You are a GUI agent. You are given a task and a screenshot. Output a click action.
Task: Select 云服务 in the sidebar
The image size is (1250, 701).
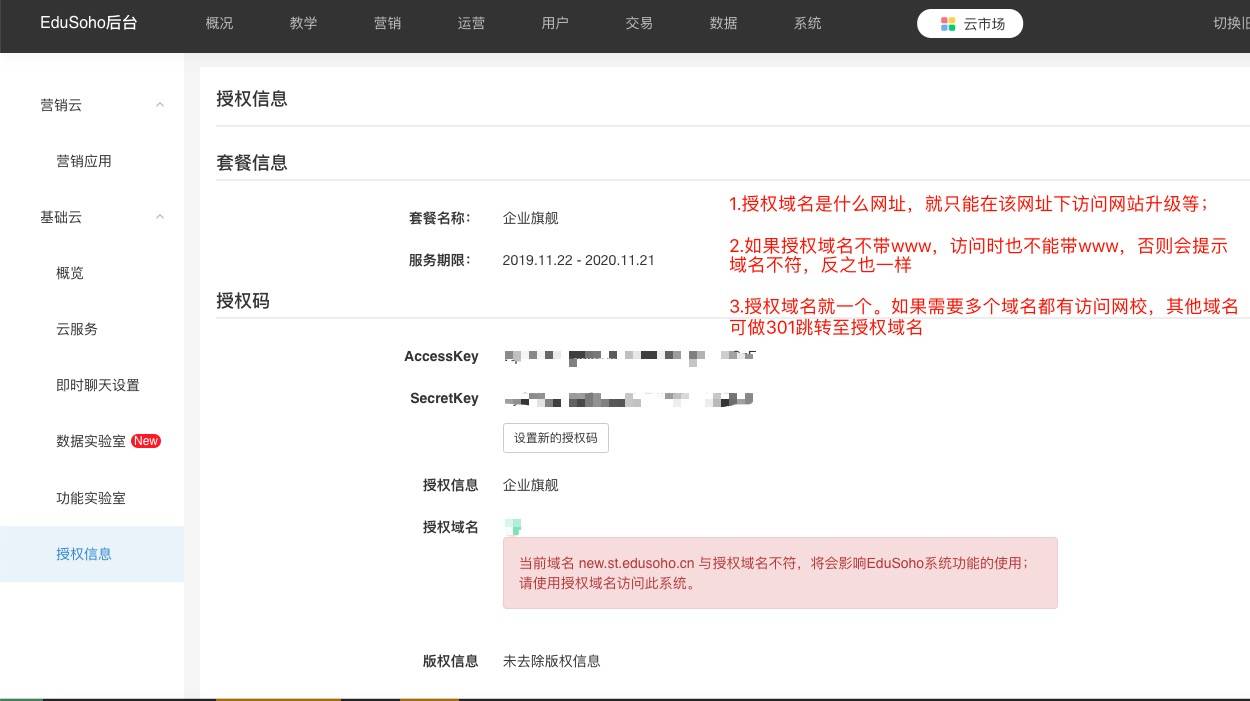coord(77,329)
